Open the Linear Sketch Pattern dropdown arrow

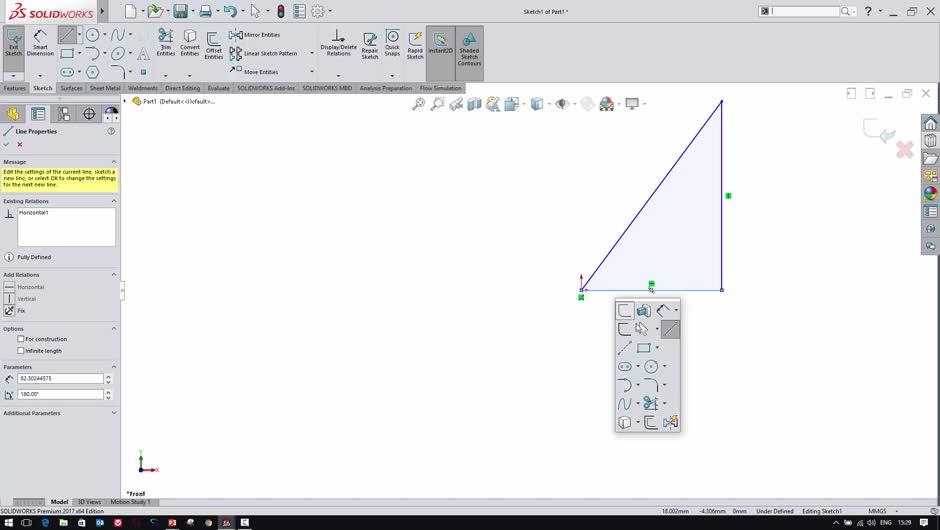point(312,53)
